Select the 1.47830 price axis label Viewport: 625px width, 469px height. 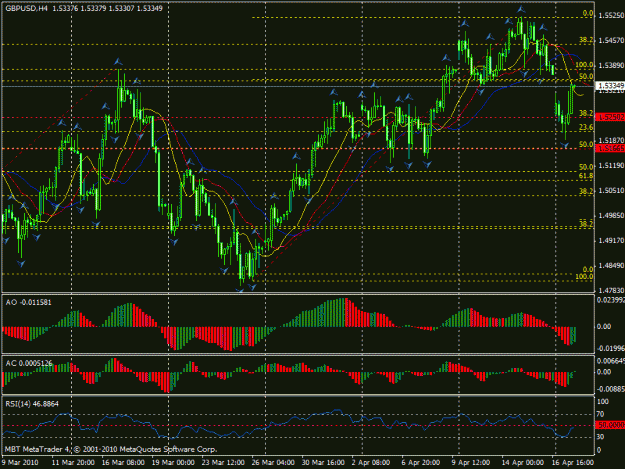(x=611, y=290)
